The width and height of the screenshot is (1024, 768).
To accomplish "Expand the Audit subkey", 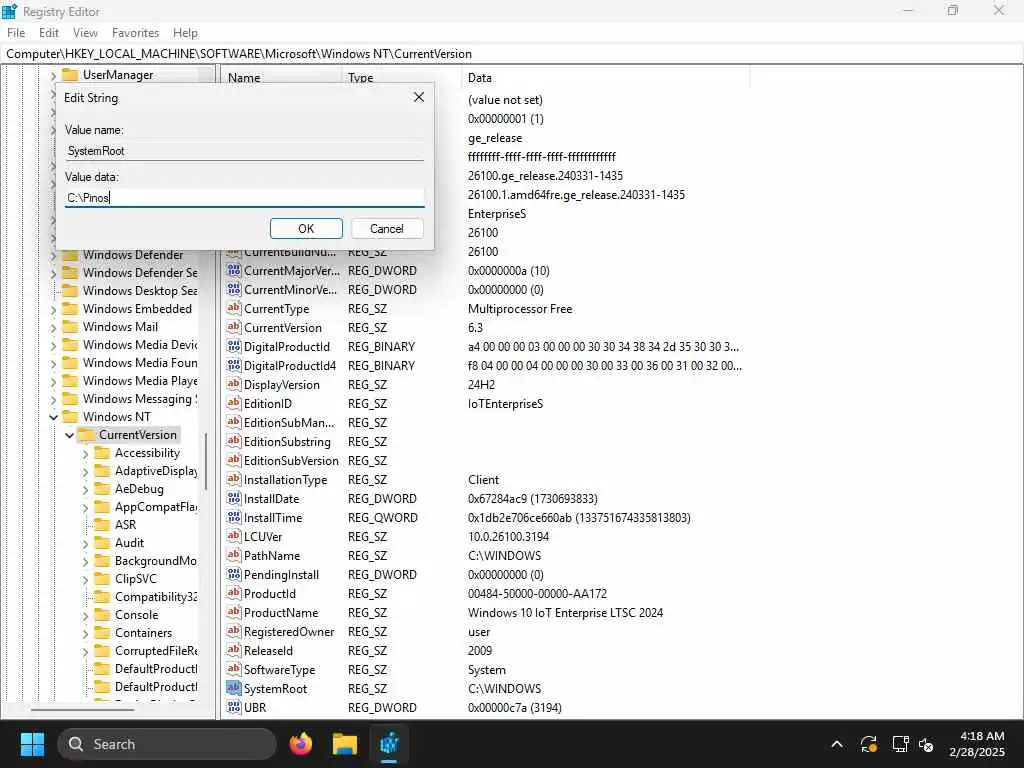I will coord(86,543).
